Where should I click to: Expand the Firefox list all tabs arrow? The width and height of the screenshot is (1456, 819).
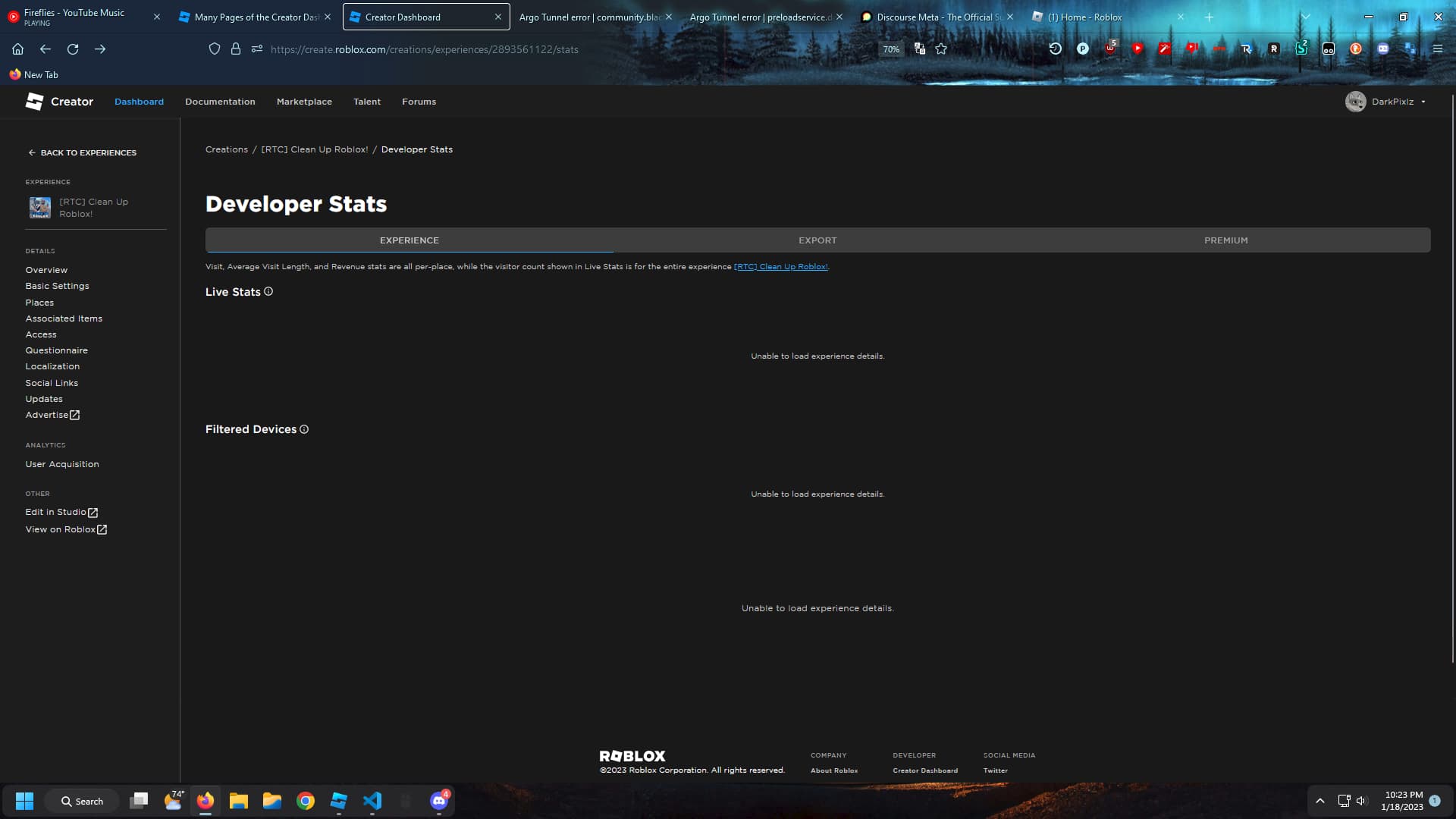pos(1305,17)
